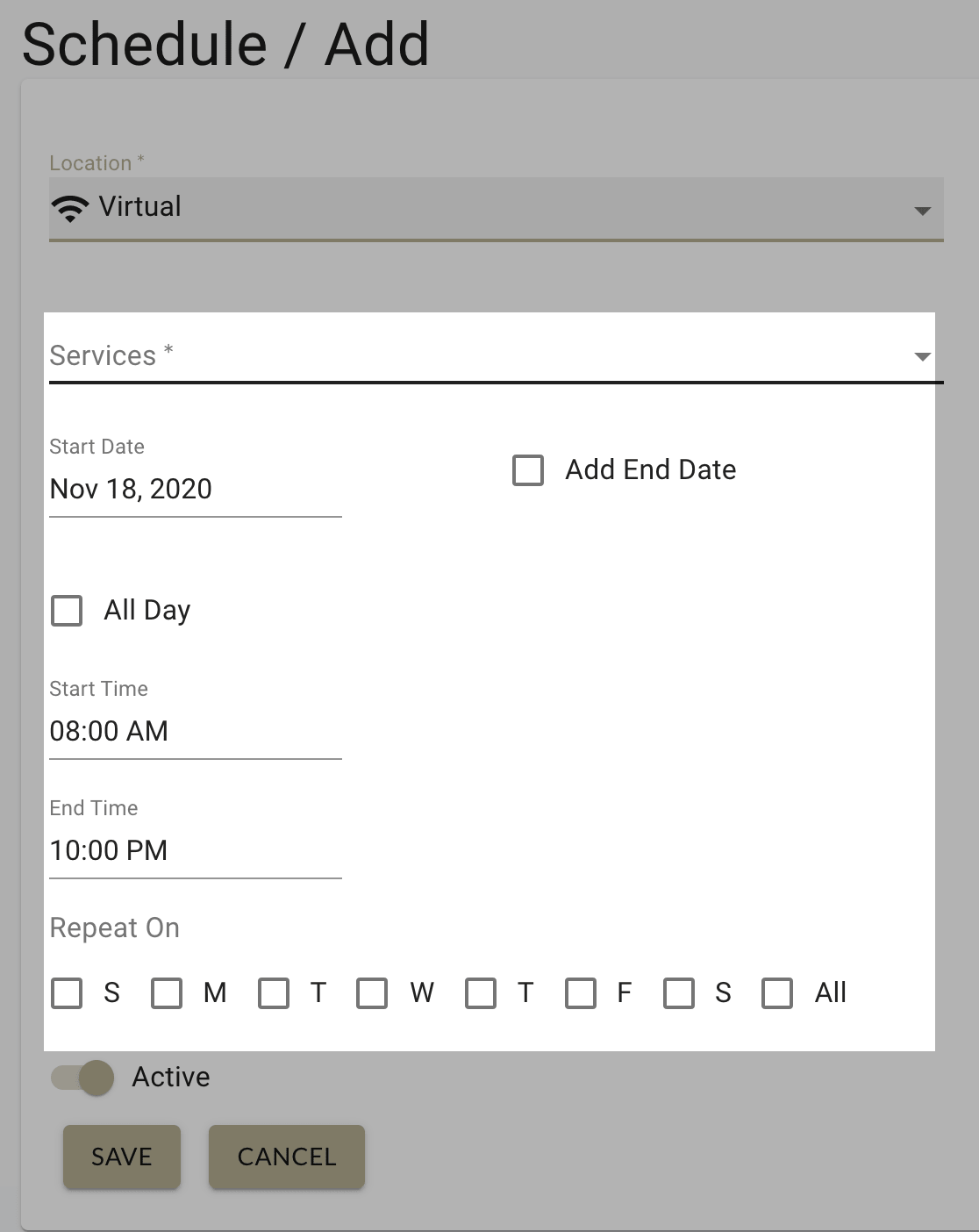Viewport: 979px width, 1232px height.
Task: Select Friday repeat checkbox
Action: 580,992
